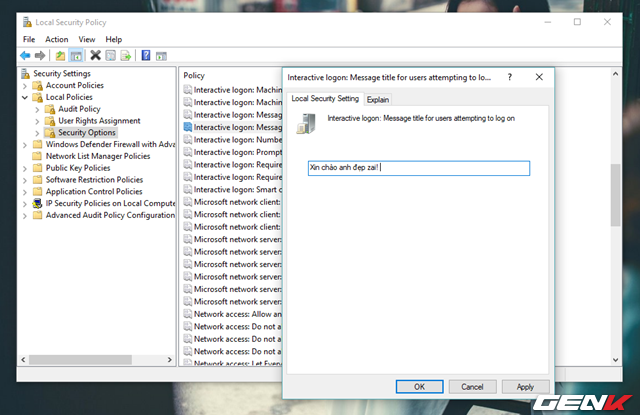This screenshot has height=415, width=640.
Task: Click the policy list scroll up arrow
Action: coord(616,74)
